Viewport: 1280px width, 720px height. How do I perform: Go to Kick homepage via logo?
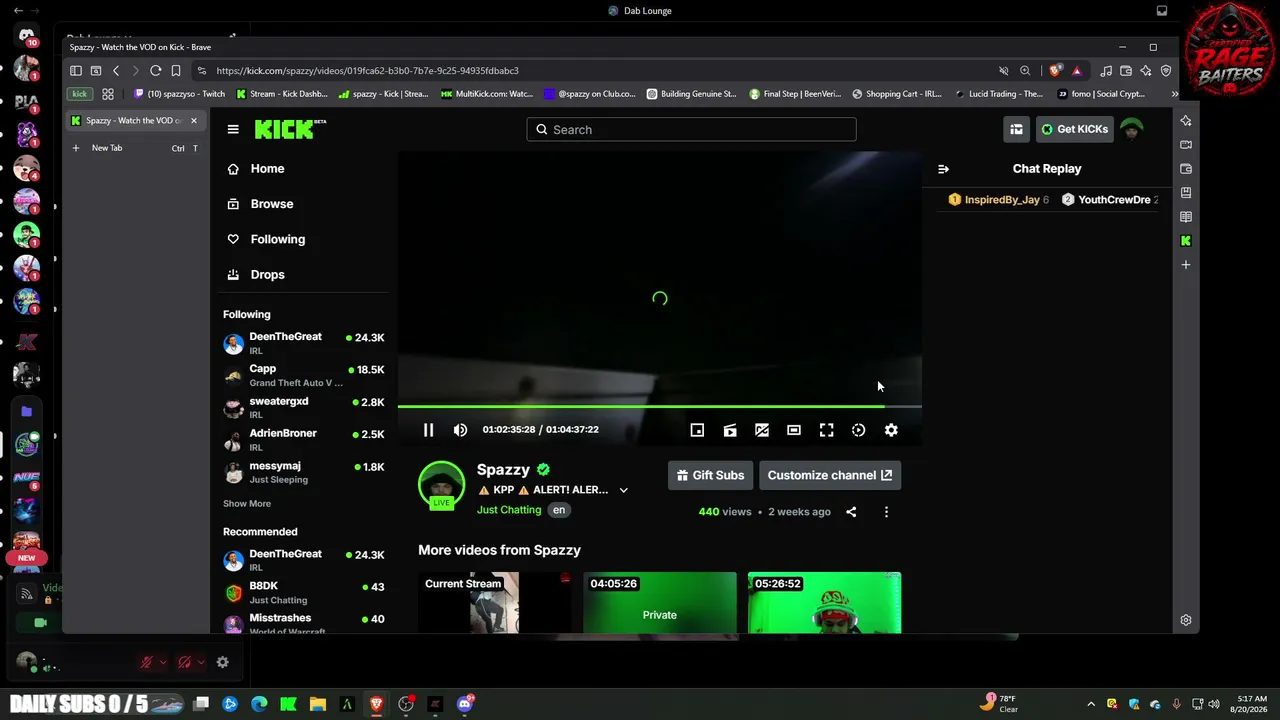290,129
